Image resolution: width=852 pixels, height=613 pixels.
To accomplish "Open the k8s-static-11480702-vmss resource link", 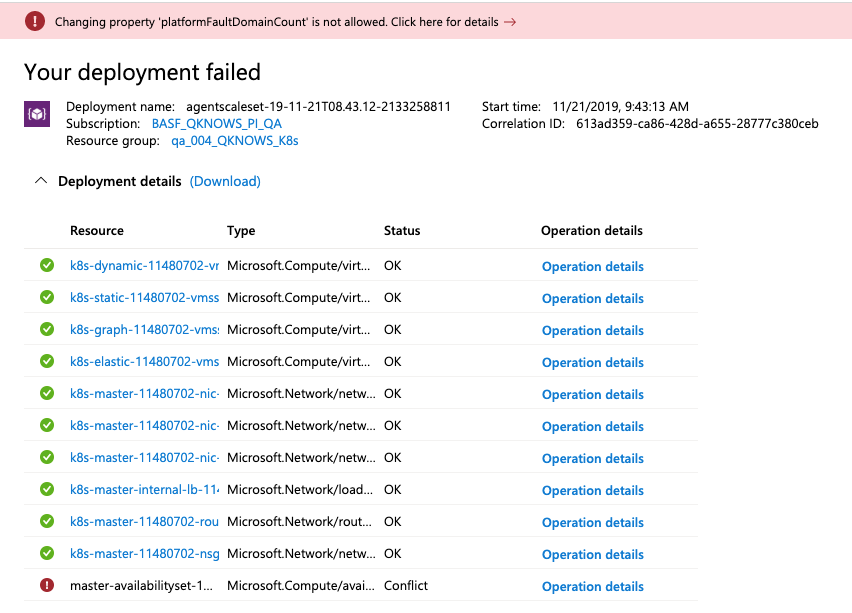I will pos(145,298).
